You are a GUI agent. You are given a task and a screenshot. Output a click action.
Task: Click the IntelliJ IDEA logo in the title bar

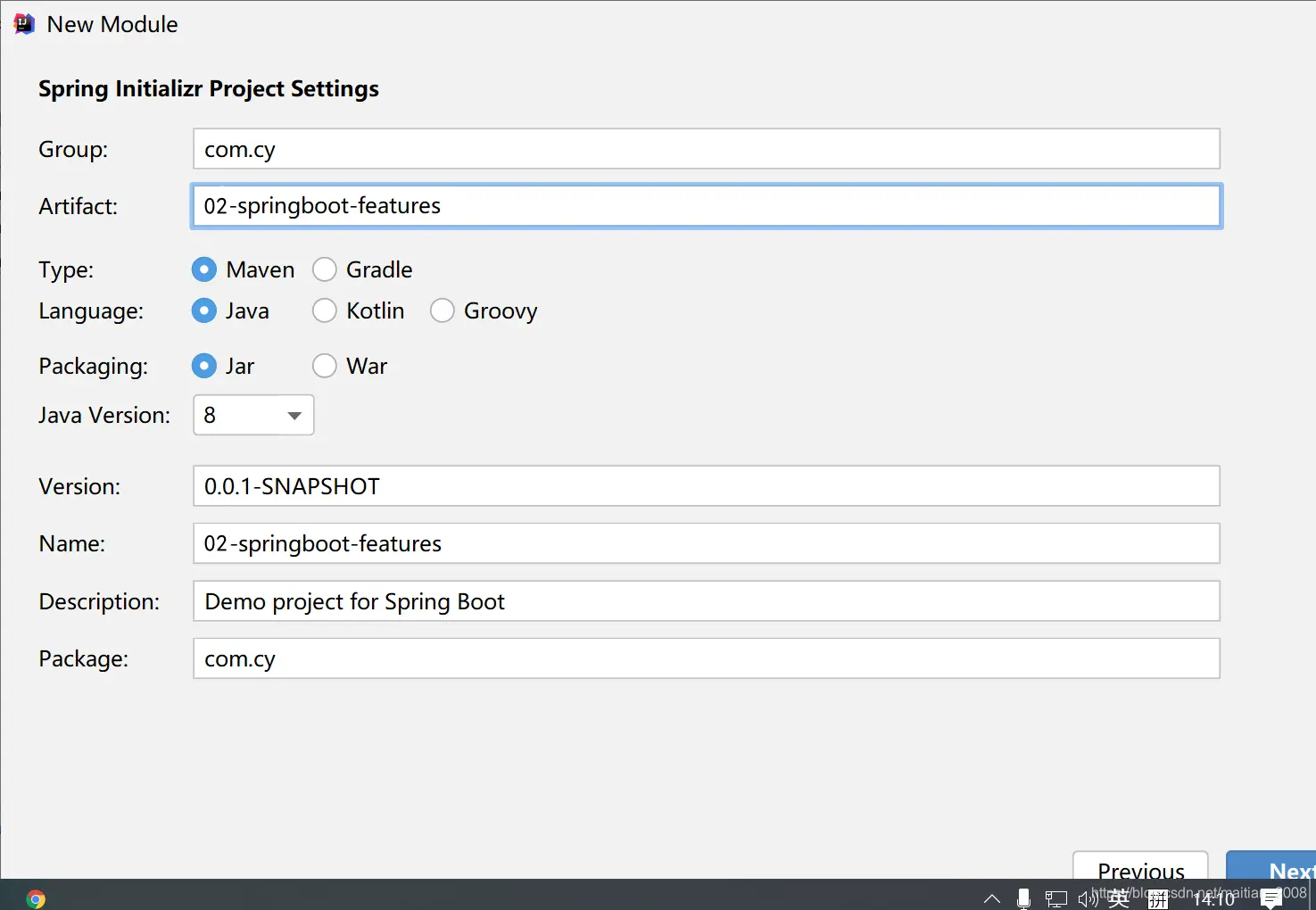point(24,24)
